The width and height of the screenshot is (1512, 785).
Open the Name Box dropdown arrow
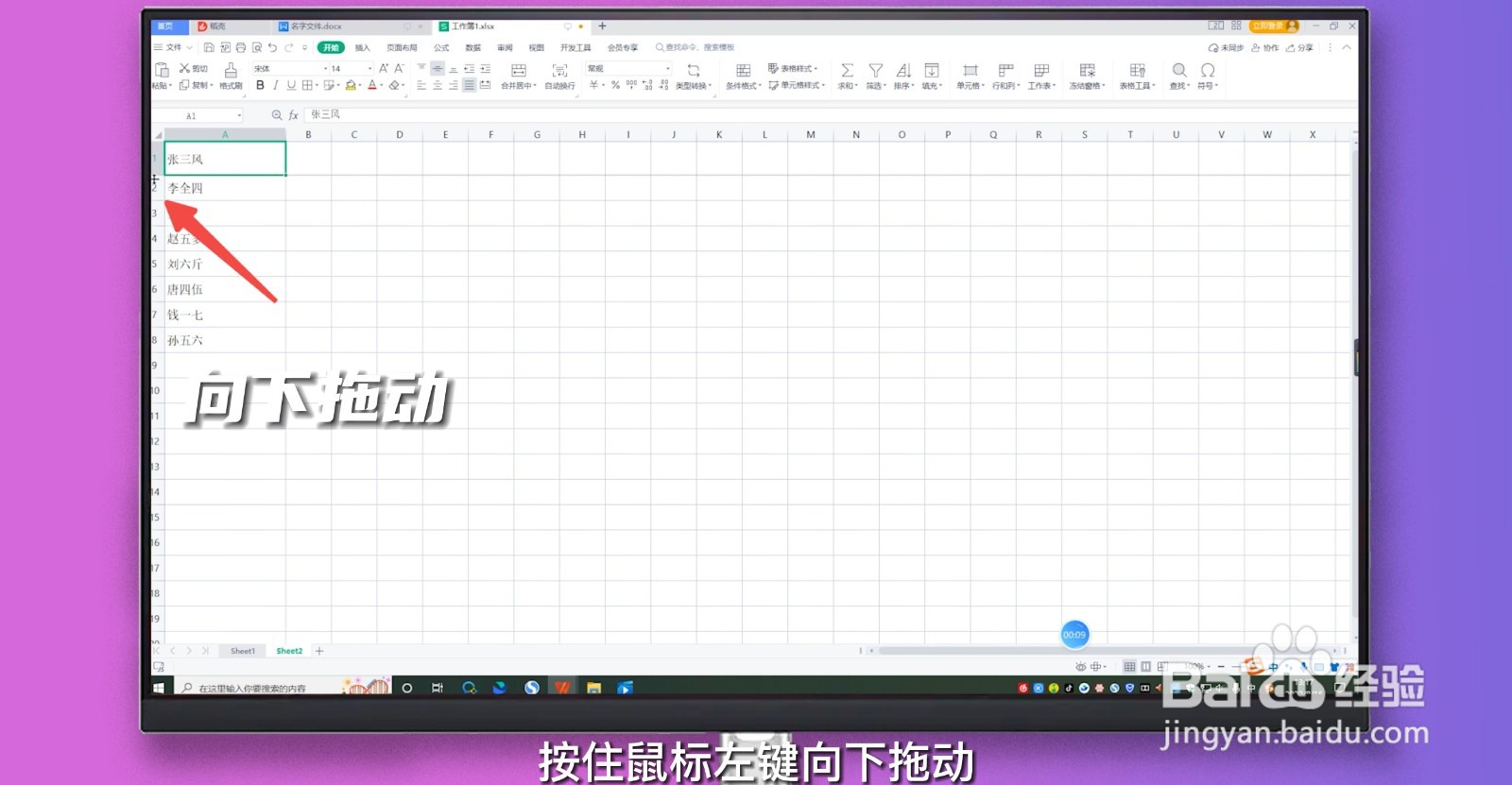(239, 115)
